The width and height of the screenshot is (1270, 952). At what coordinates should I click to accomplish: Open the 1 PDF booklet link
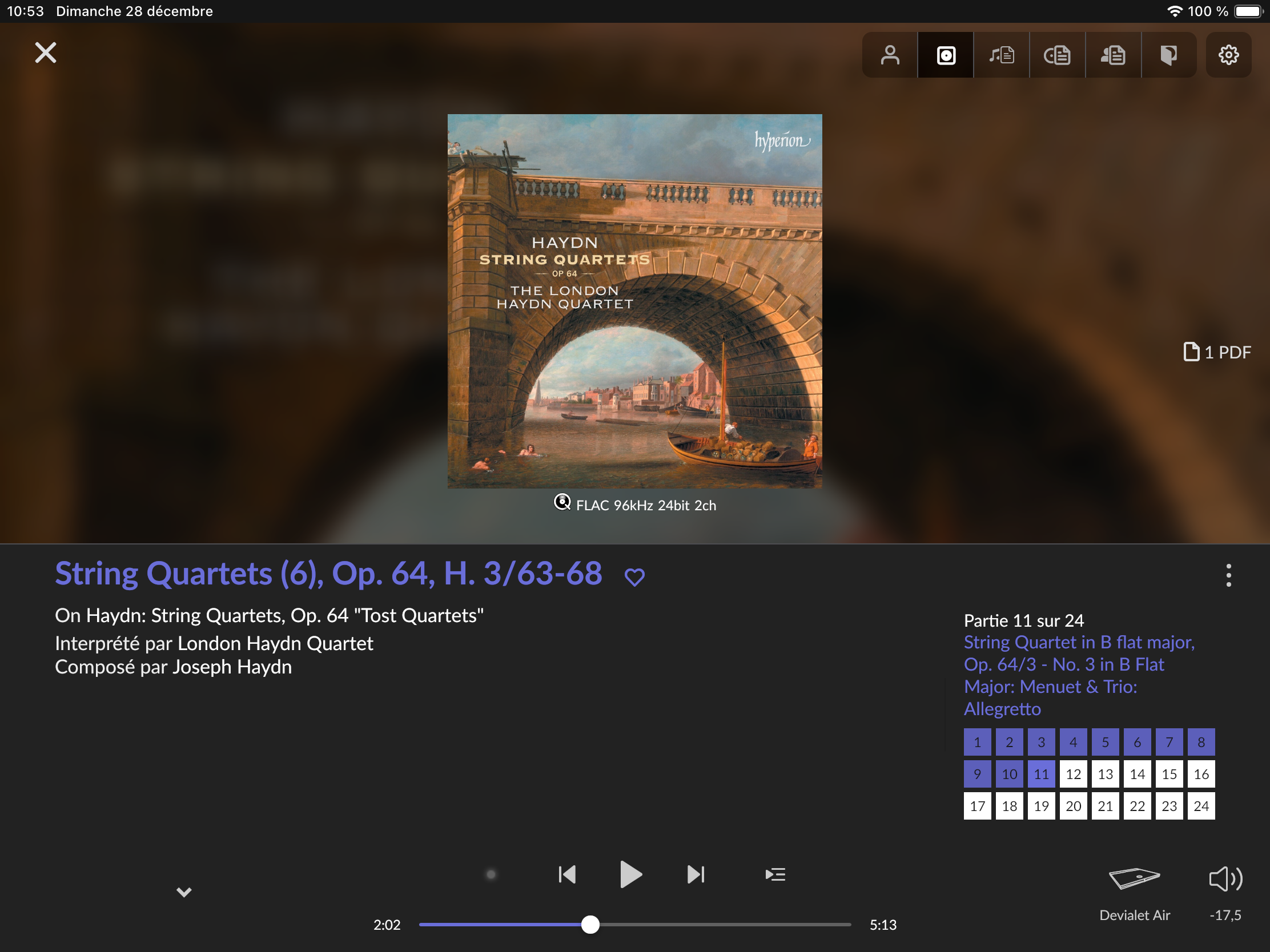click(1217, 352)
